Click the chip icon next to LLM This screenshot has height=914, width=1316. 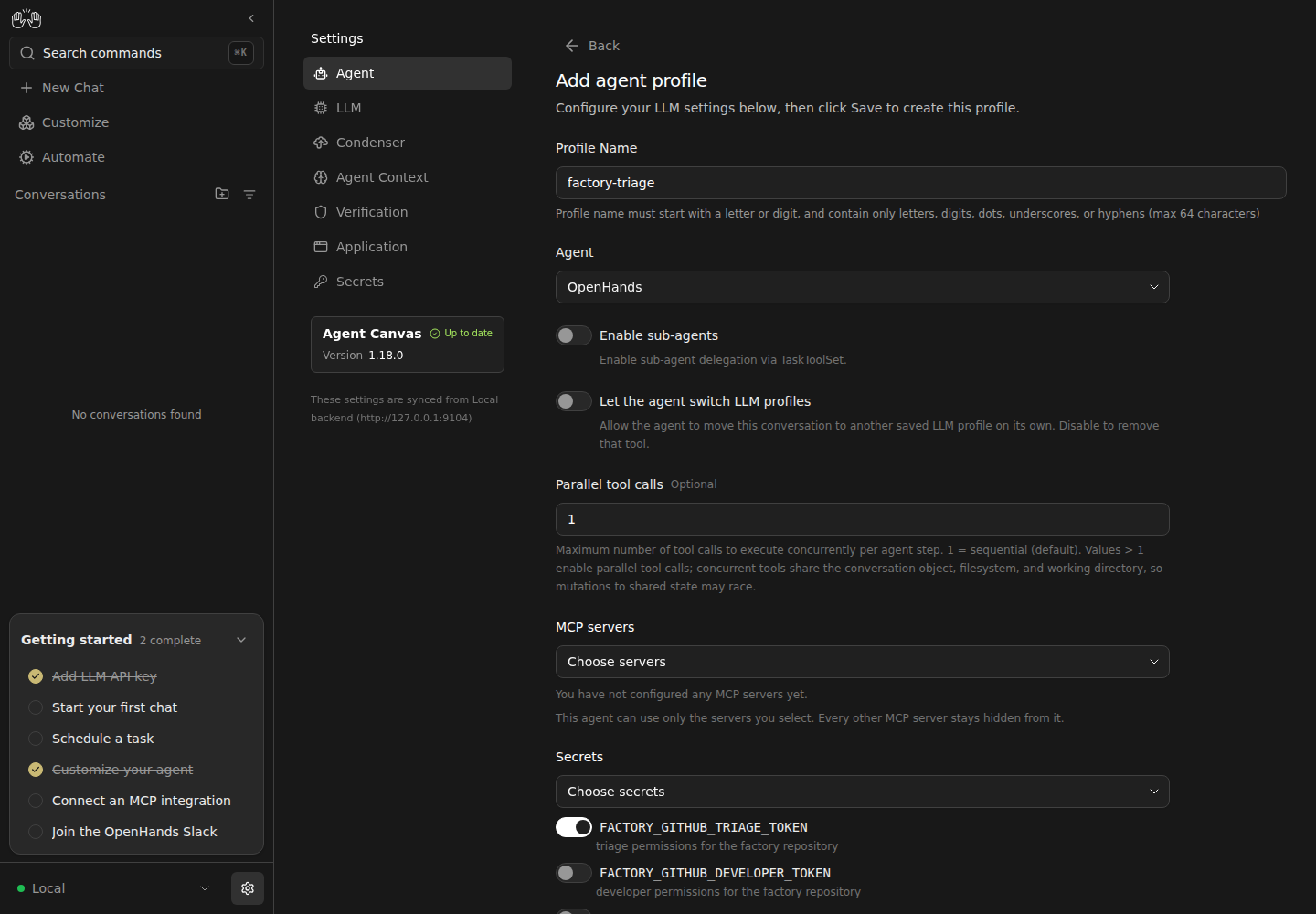pos(321,108)
